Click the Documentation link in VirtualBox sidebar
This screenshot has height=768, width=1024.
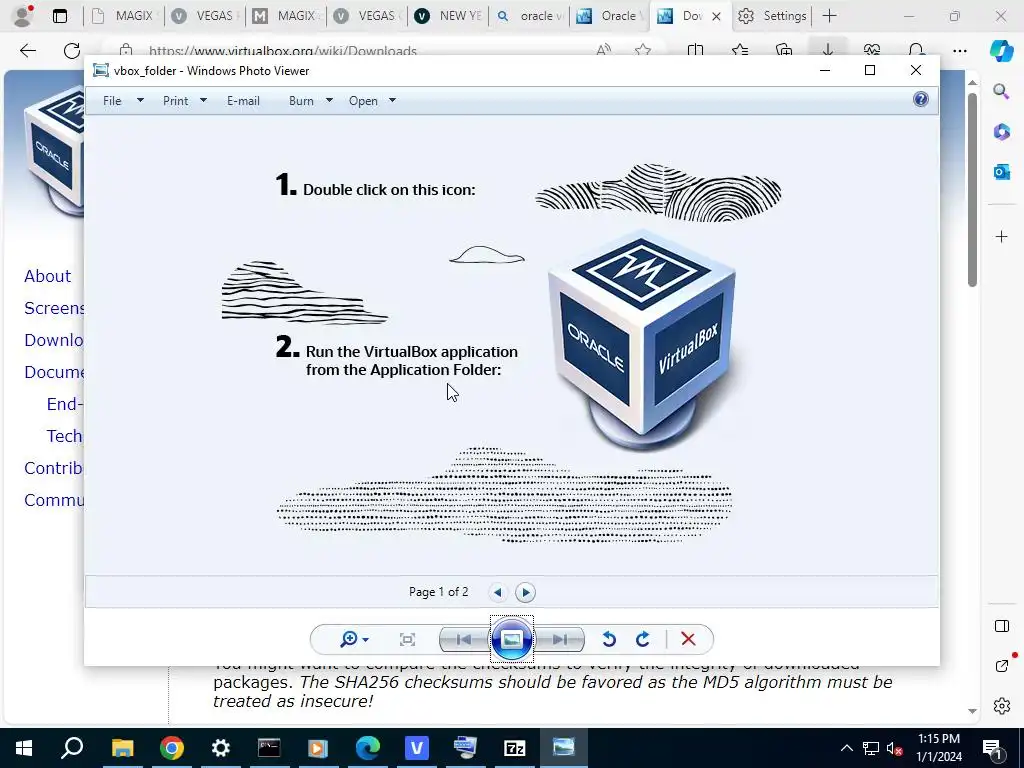[54, 372]
